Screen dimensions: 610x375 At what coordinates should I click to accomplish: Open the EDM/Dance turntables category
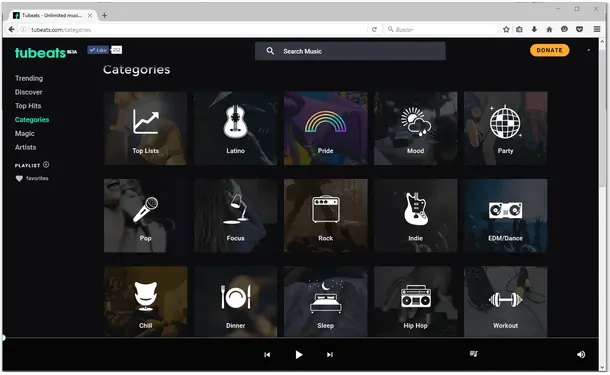505,216
